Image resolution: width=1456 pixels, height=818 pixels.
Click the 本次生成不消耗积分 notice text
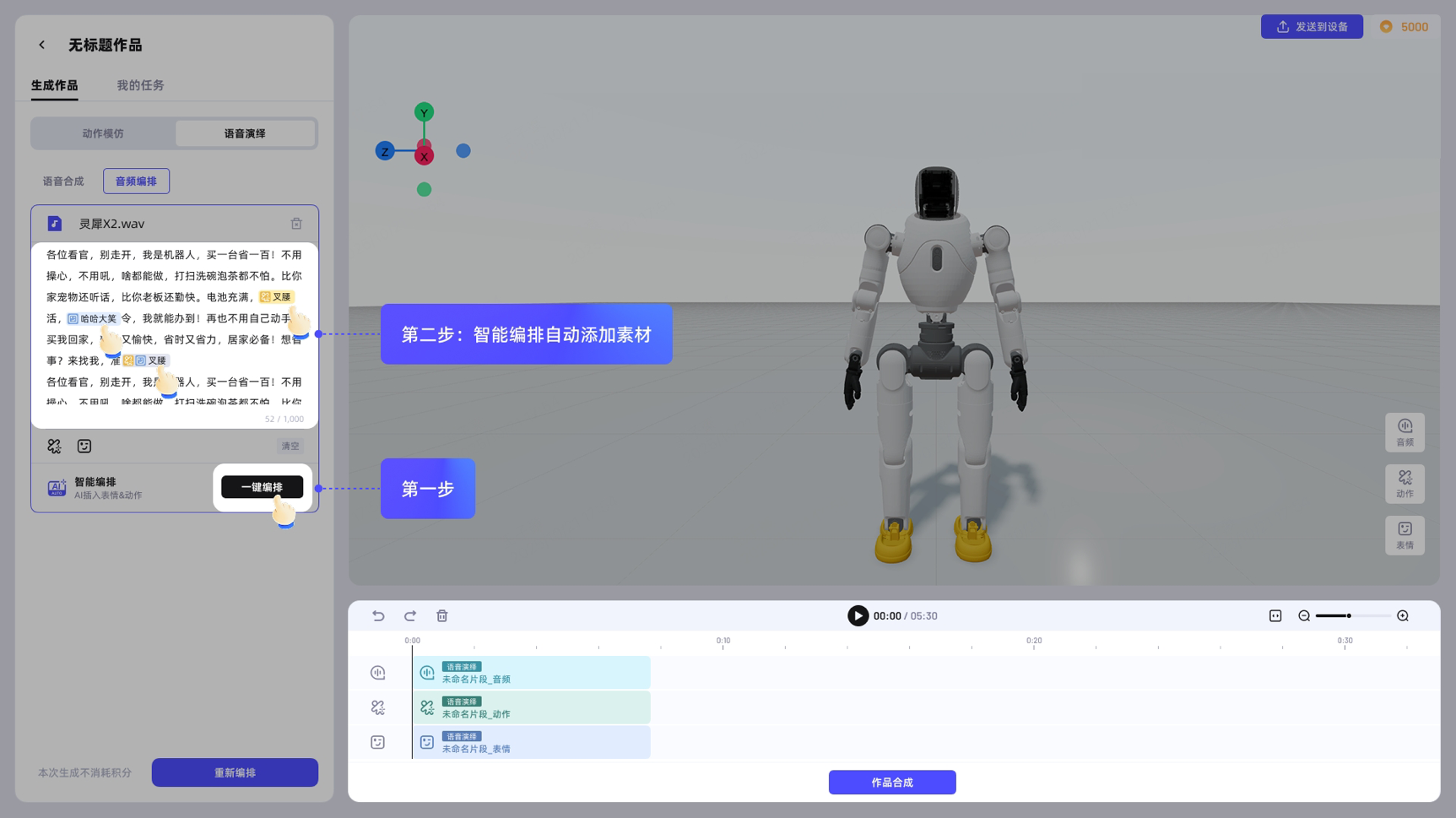(x=84, y=772)
